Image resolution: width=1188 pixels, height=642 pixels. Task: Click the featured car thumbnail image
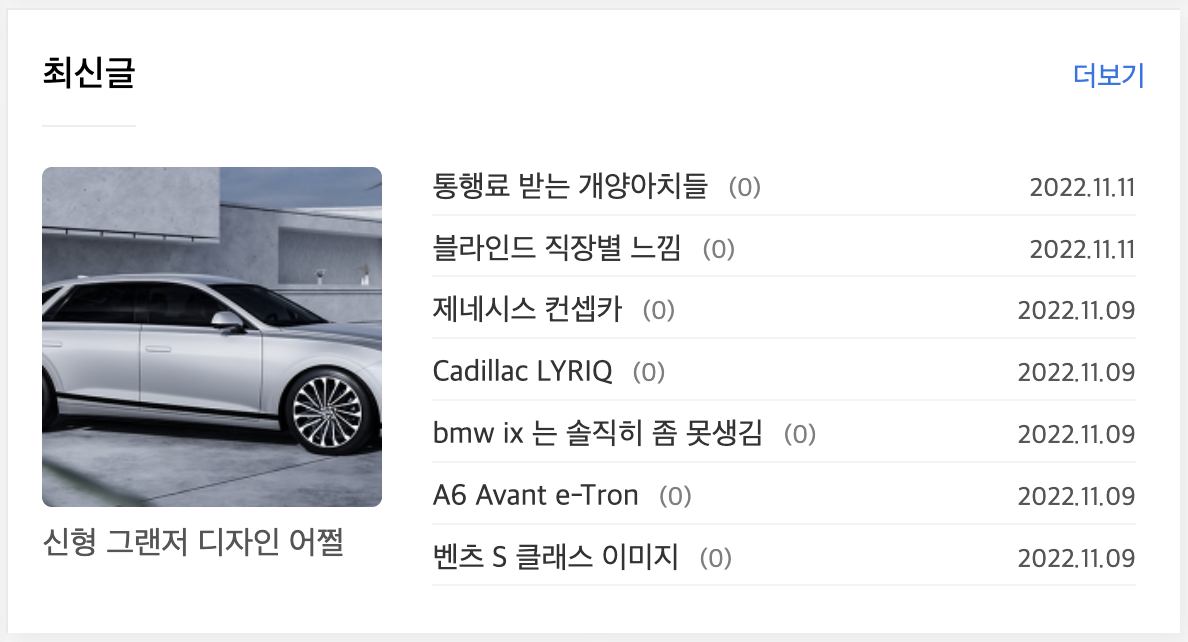211,337
